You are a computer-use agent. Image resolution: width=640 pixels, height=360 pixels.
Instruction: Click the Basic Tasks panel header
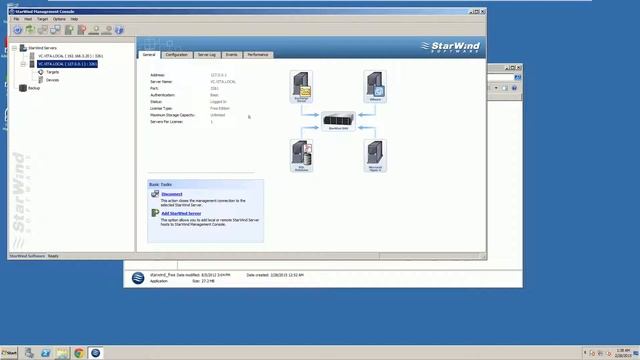(205, 184)
